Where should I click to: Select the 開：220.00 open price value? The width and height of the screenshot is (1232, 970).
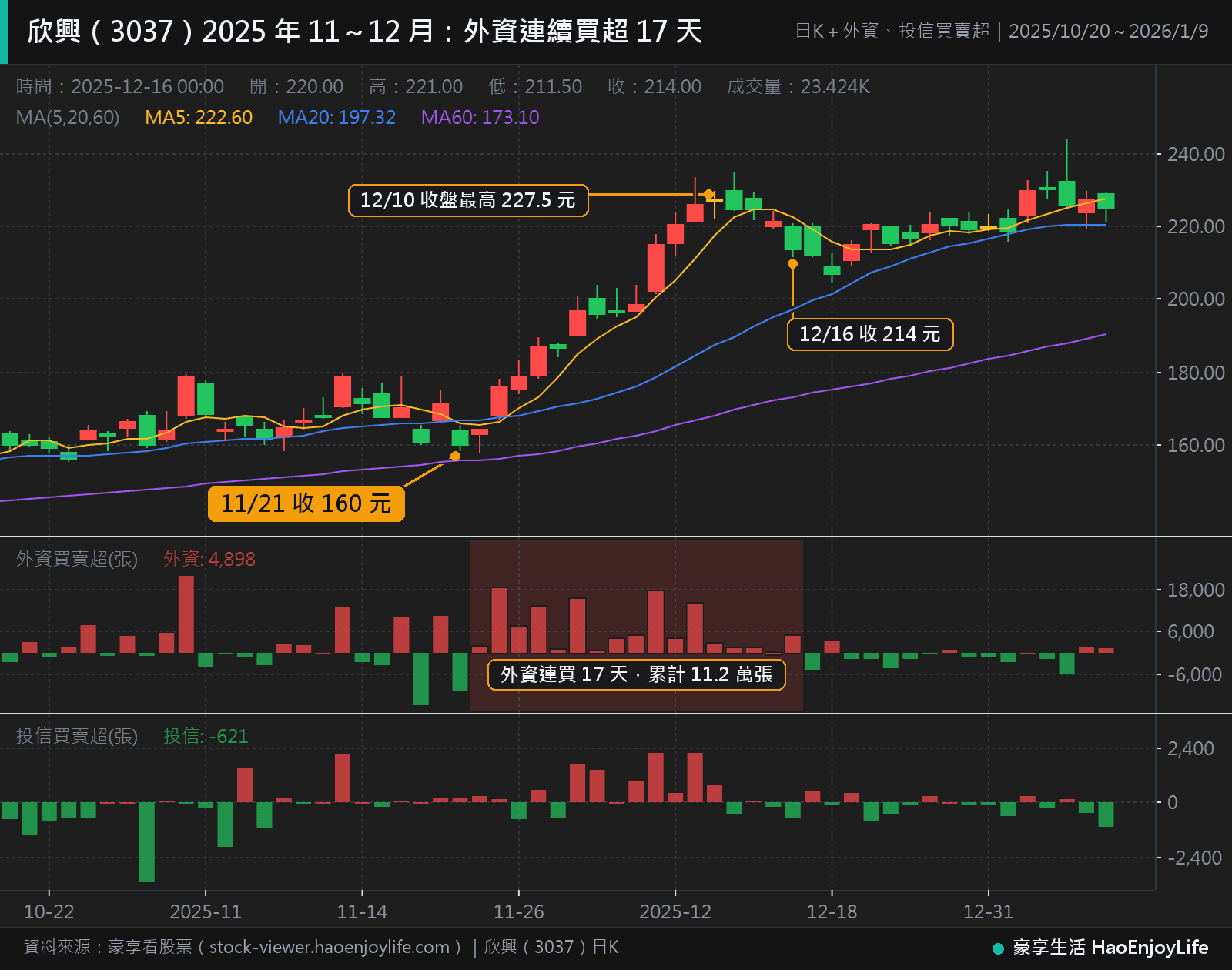click(296, 86)
